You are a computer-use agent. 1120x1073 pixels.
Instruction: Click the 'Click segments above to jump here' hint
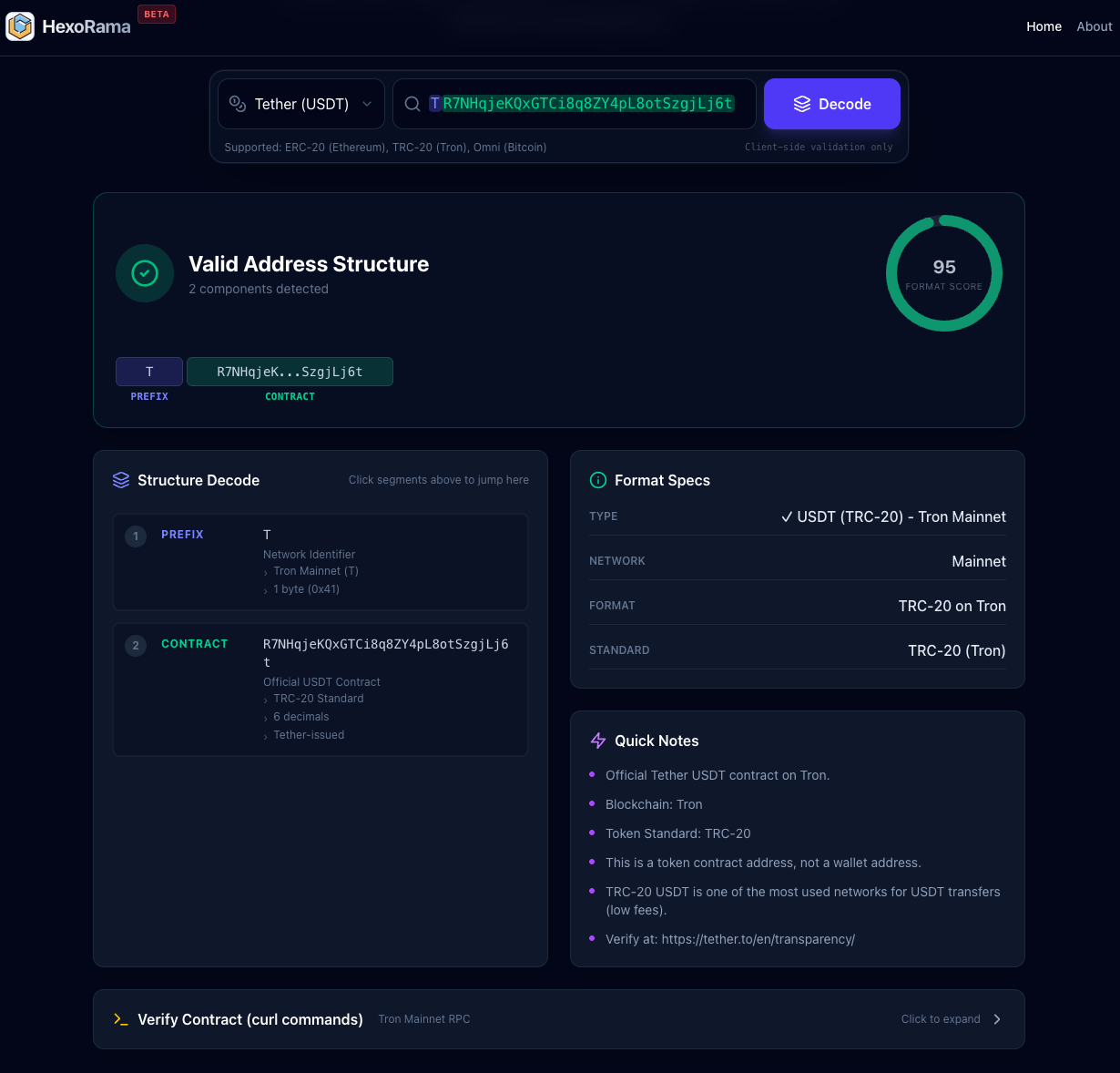coord(439,480)
